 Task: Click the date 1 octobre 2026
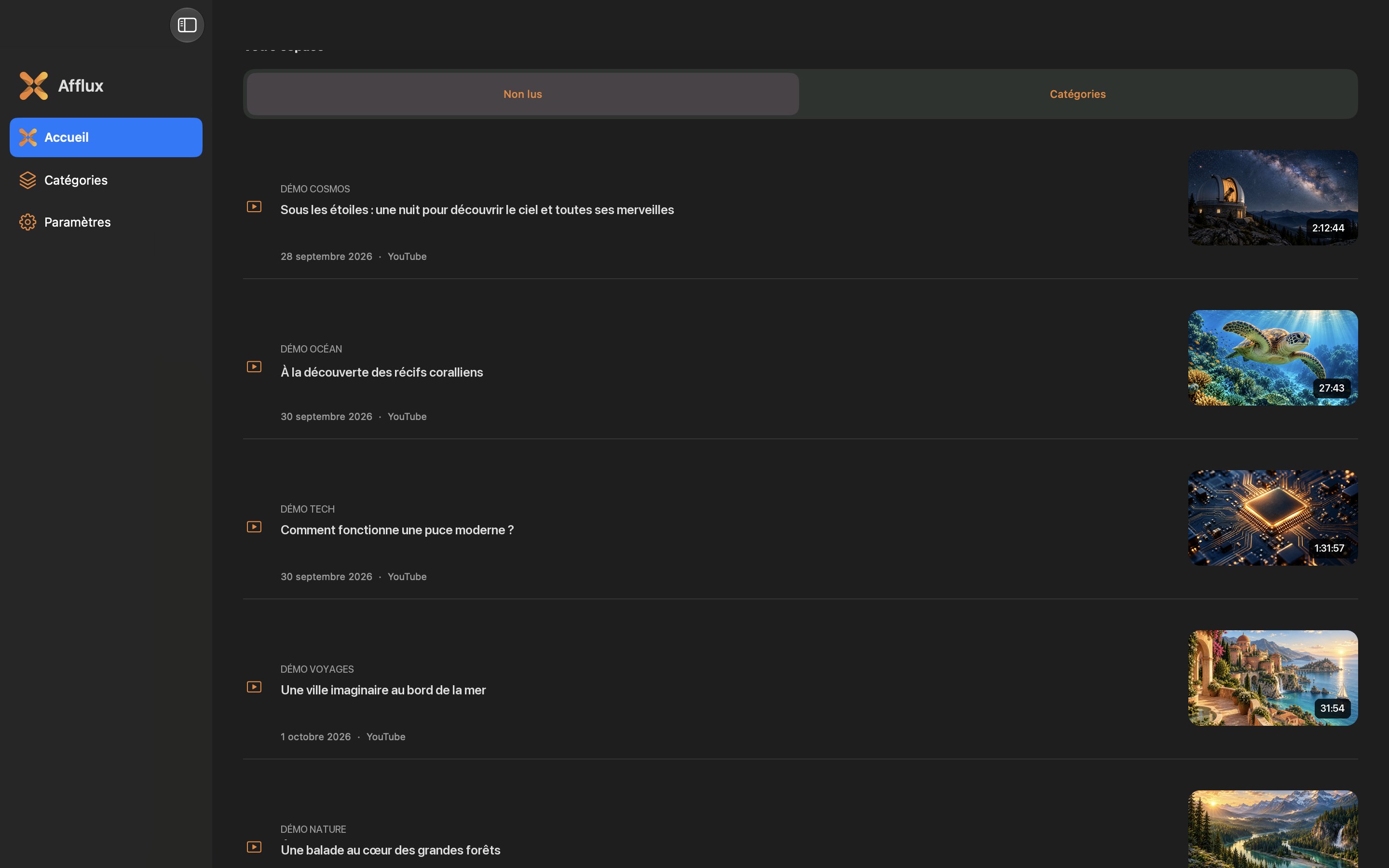(316, 737)
